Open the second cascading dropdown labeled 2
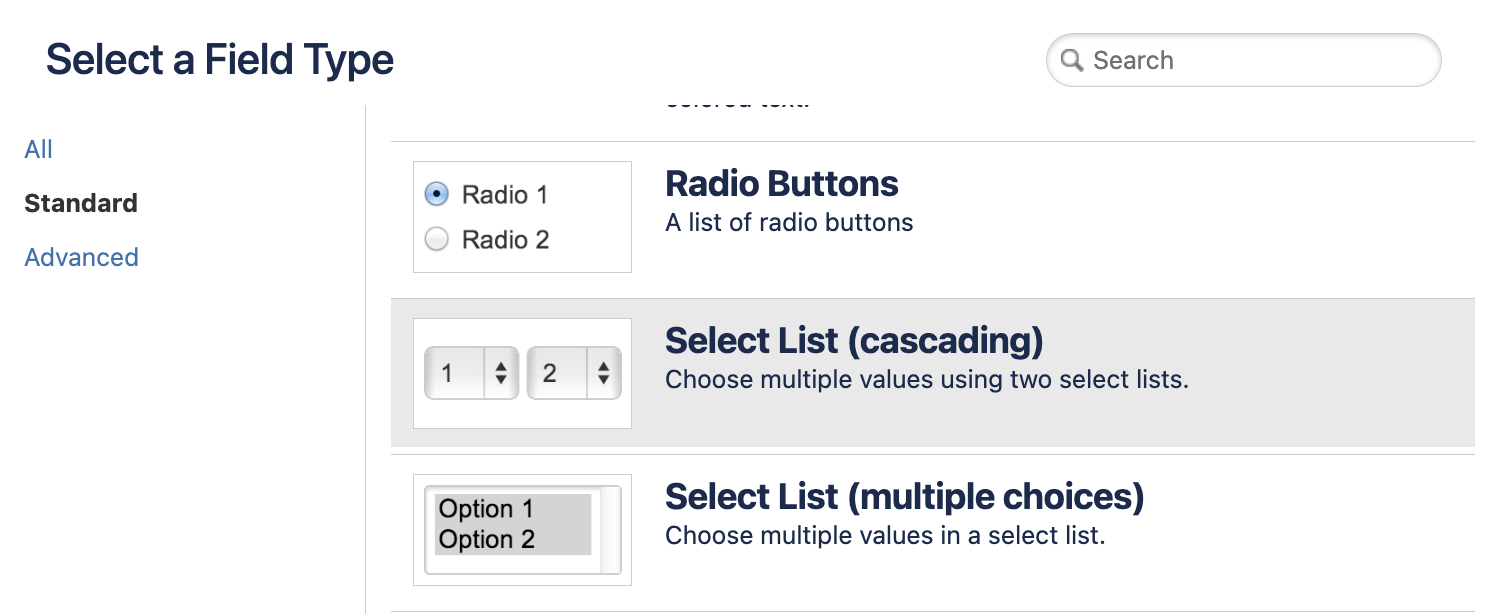Screen dimensions: 1500x614 [x=558, y=374]
